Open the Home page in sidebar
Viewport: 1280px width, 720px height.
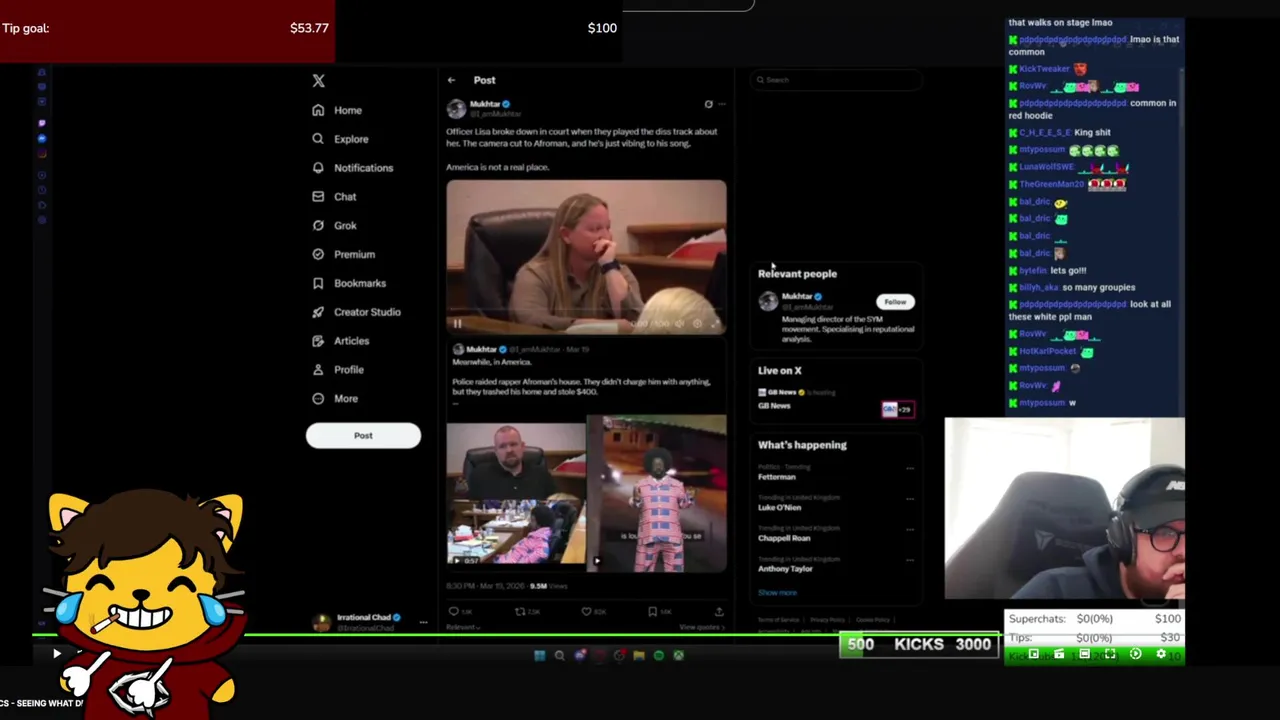pos(337,110)
